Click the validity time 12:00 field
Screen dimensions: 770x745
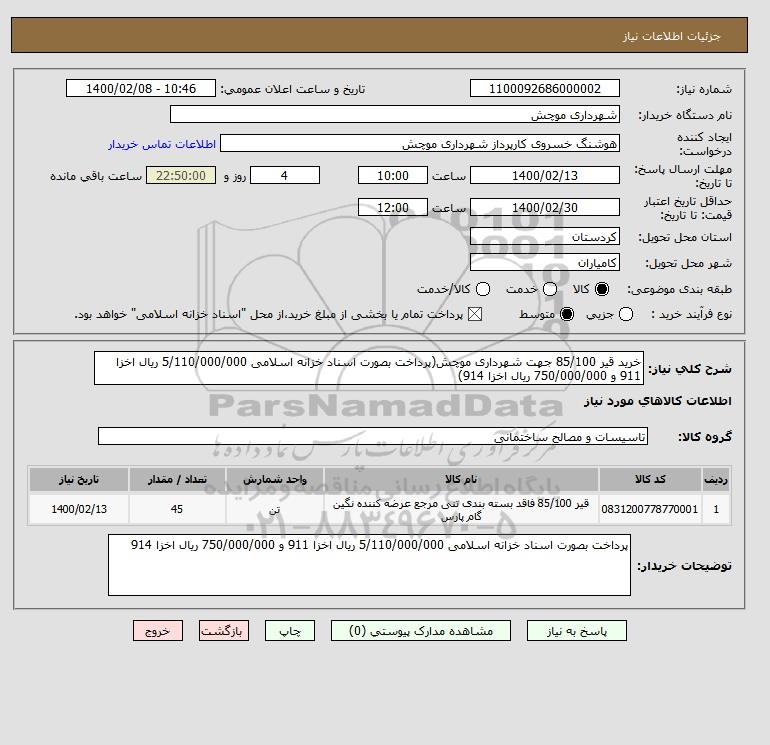[x=393, y=207]
